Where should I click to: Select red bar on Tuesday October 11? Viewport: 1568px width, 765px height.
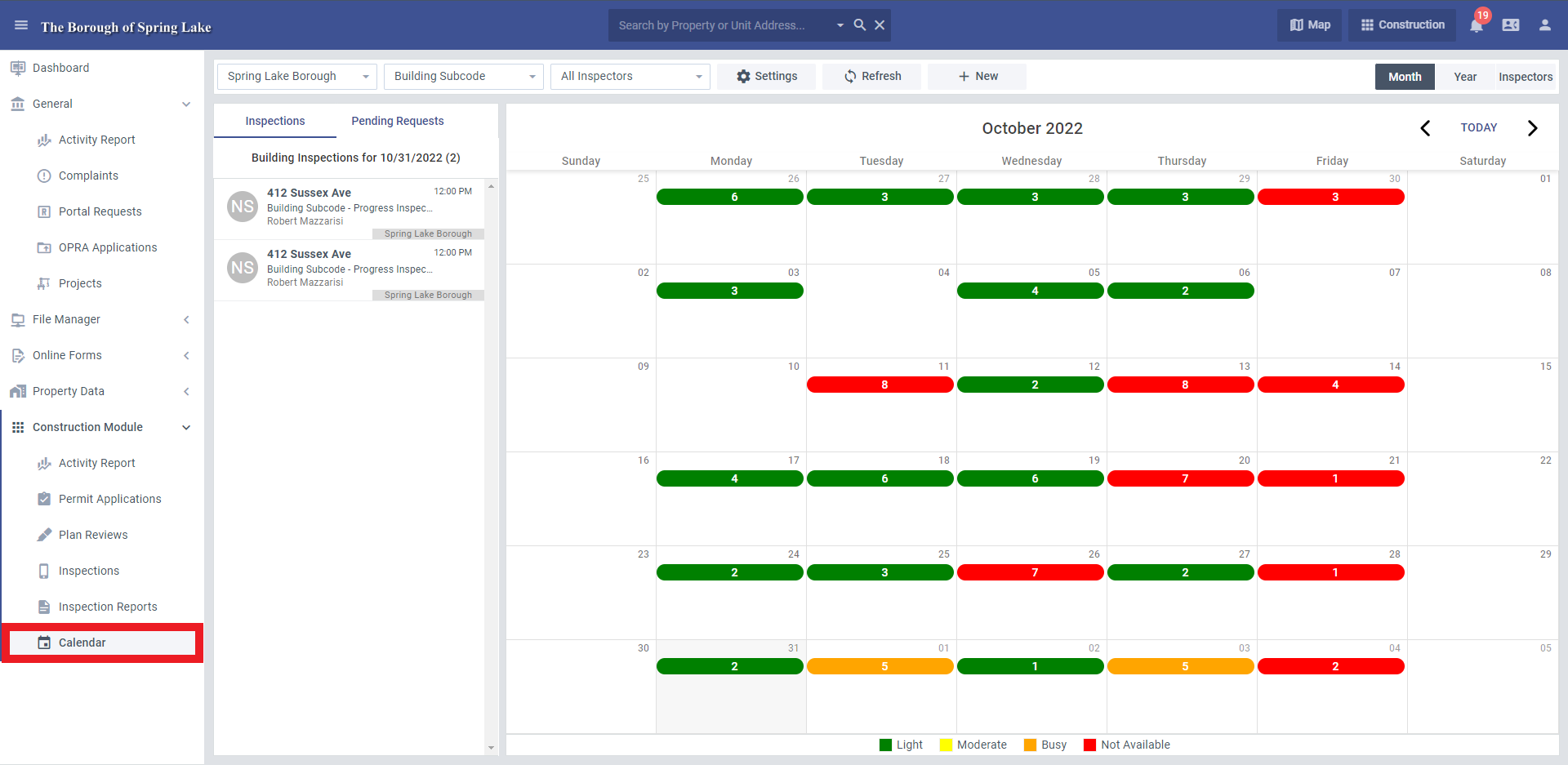point(880,385)
